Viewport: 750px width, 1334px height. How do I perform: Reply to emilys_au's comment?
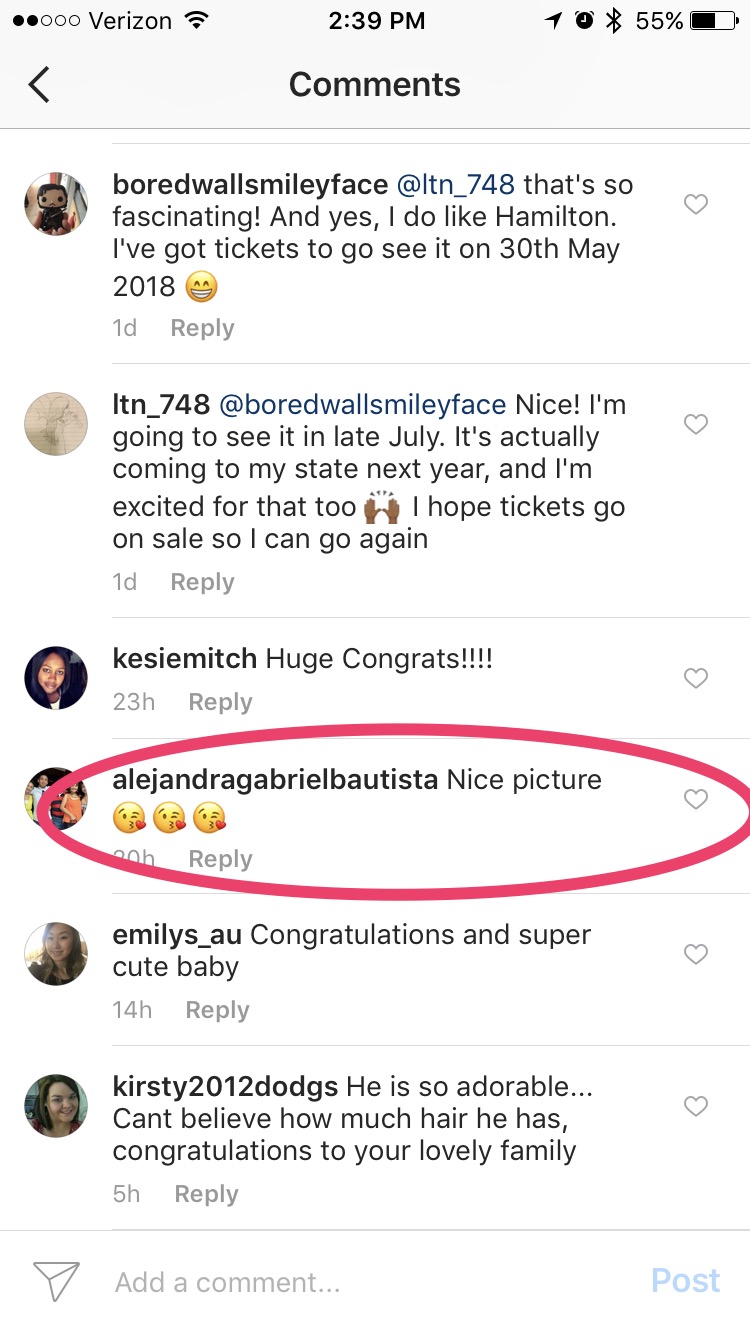[217, 1010]
